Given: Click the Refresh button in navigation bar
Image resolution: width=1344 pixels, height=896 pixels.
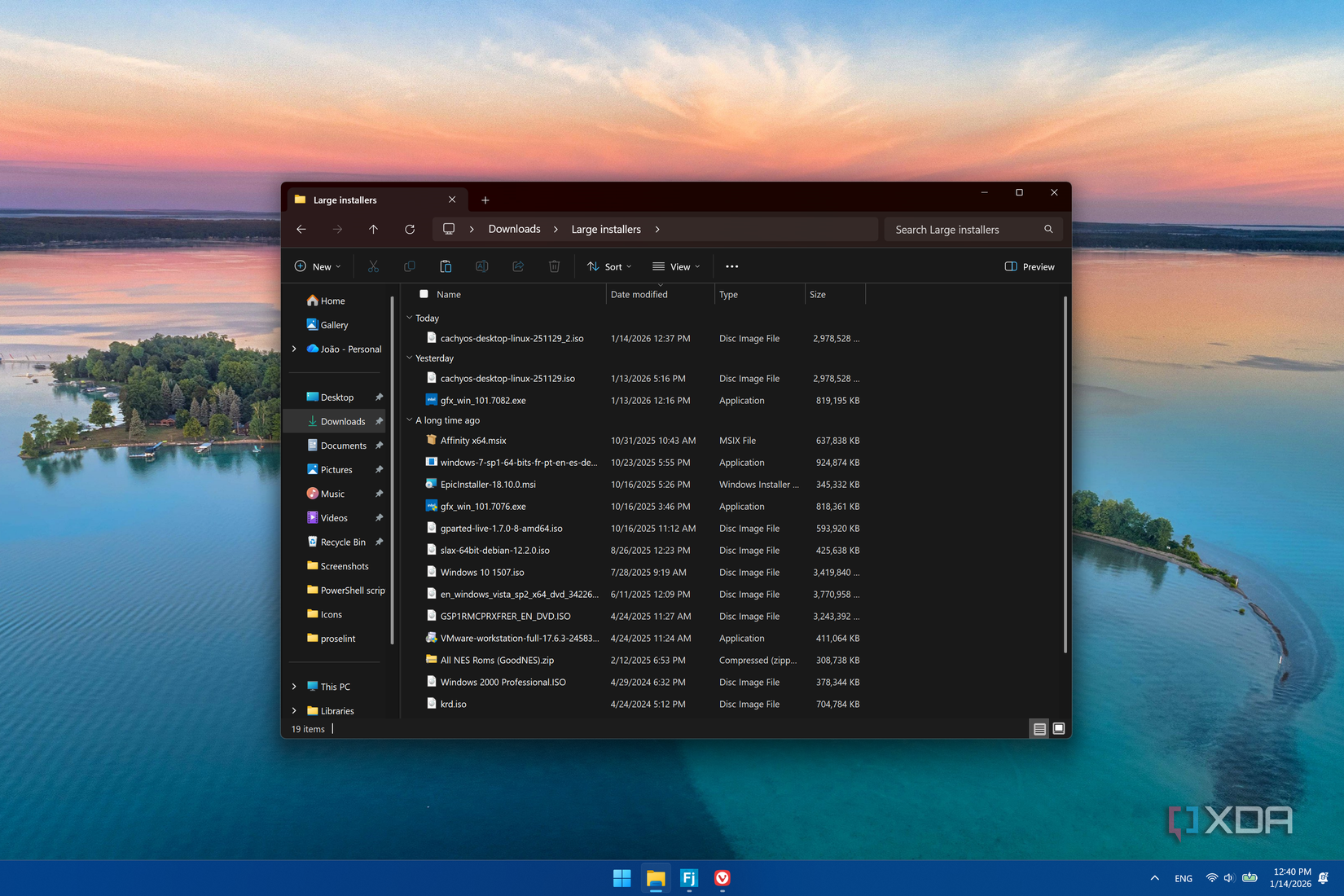Looking at the screenshot, I should (x=410, y=230).
